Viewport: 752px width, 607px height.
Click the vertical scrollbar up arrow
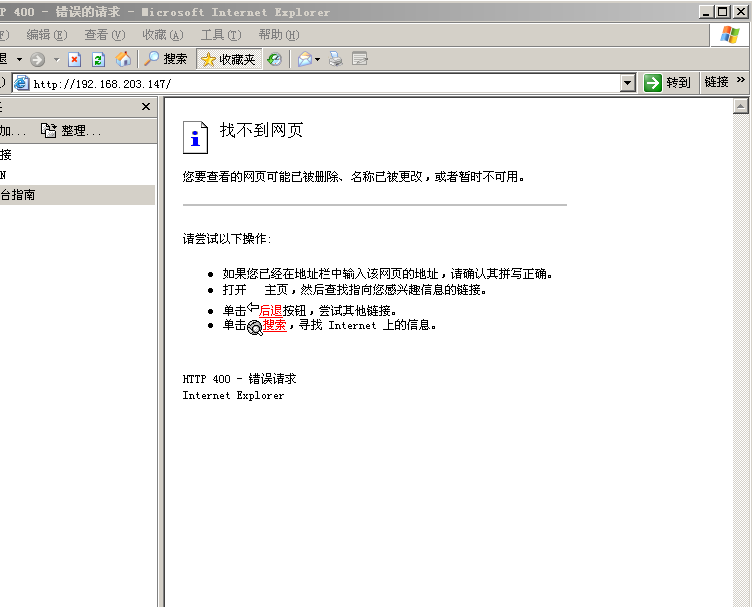point(740,106)
